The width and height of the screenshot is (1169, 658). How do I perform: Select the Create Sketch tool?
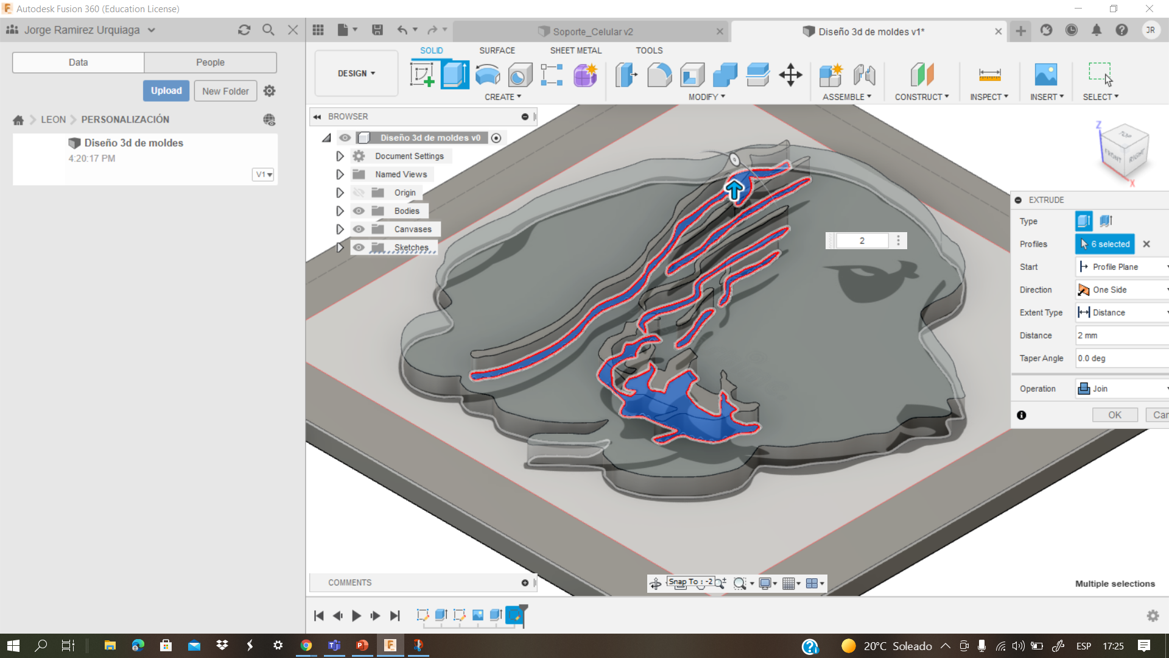pyautogui.click(x=422, y=75)
